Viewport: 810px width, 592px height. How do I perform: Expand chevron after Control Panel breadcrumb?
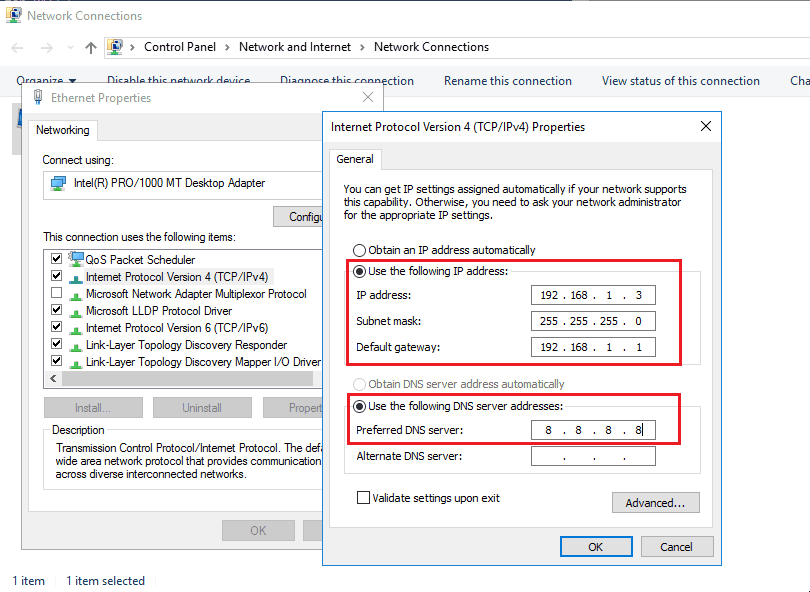[x=227, y=48]
